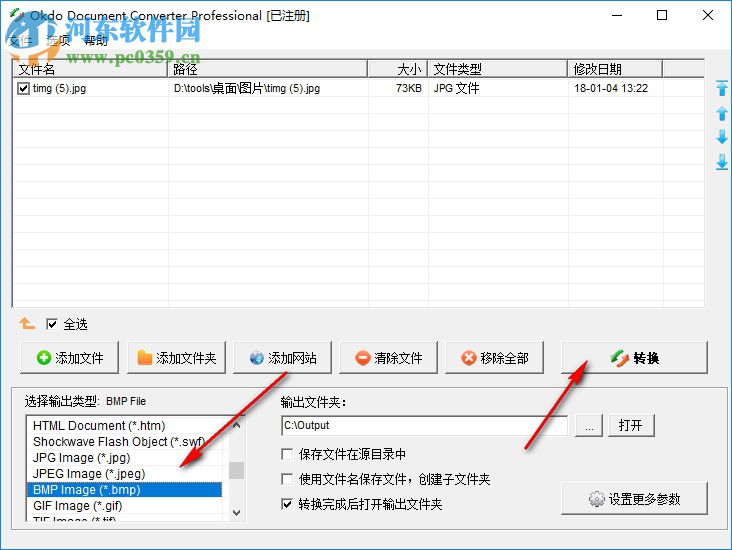
Task: Open the 选项 menu
Action: coord(58,41)
